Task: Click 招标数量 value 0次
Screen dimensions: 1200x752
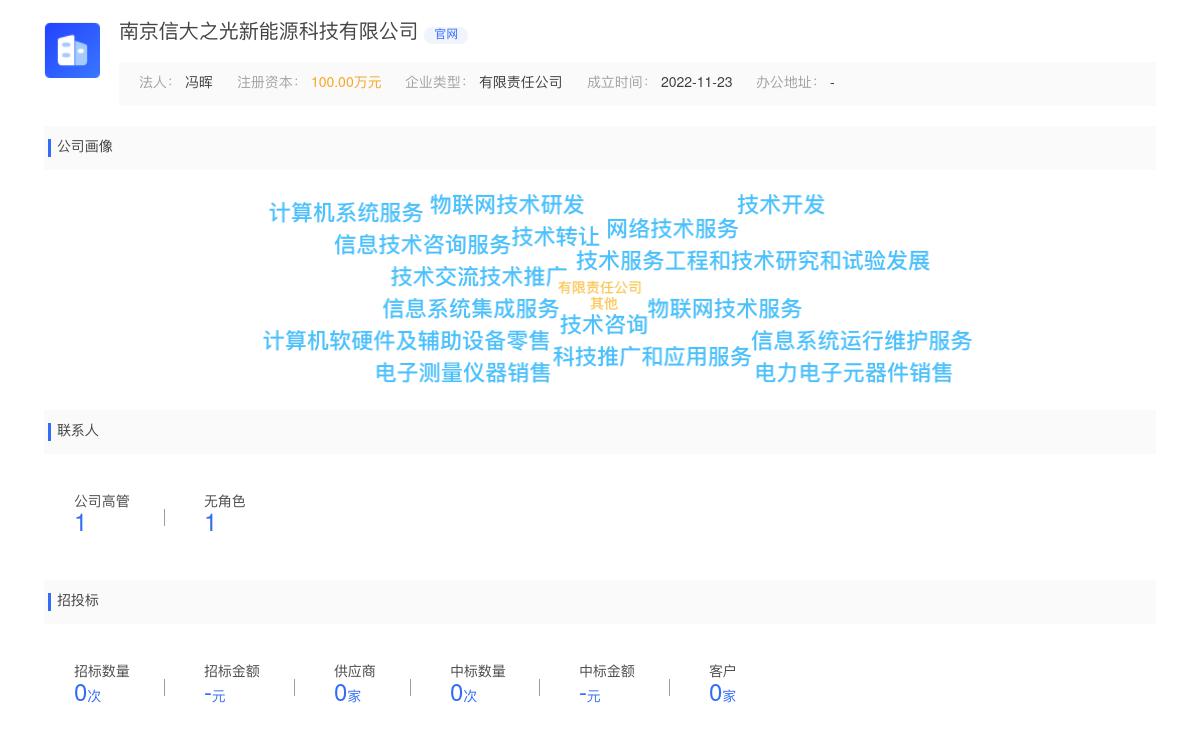Action: 88,694
